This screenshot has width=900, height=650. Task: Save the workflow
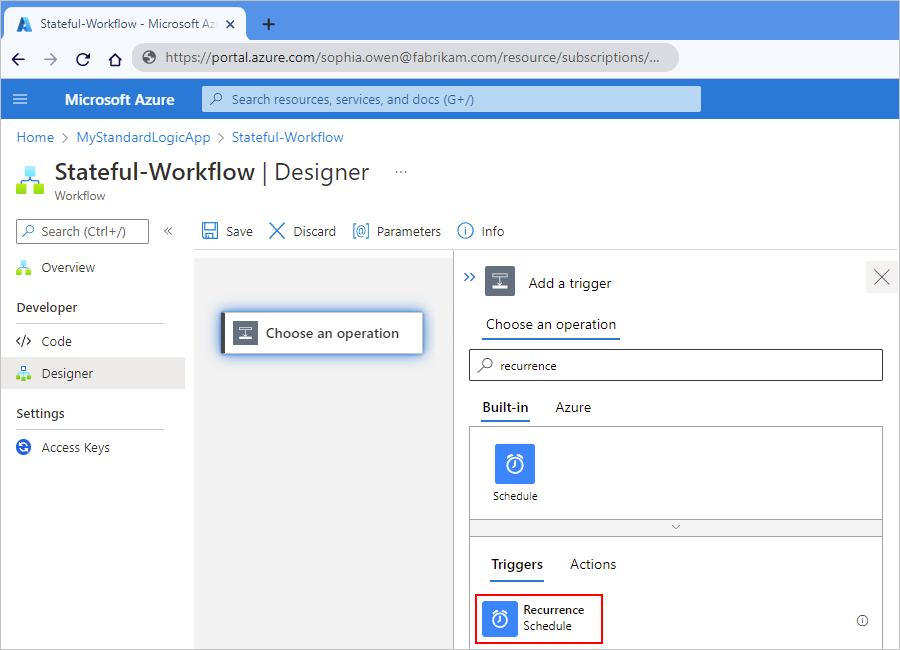point(227,231)
